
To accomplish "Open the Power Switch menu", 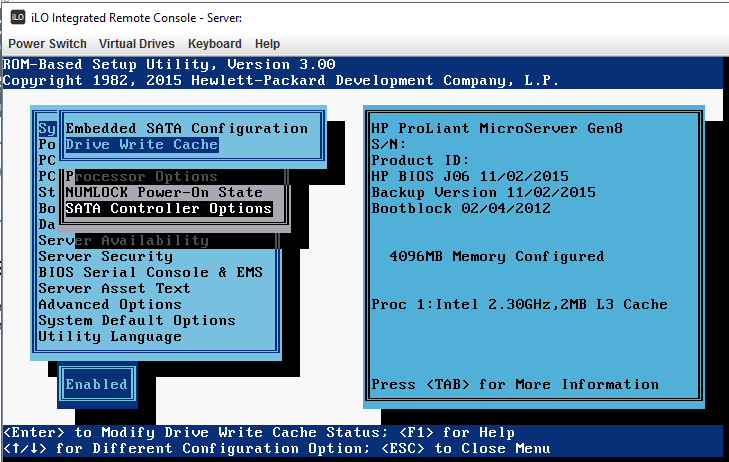I will (x=47, y=44).
